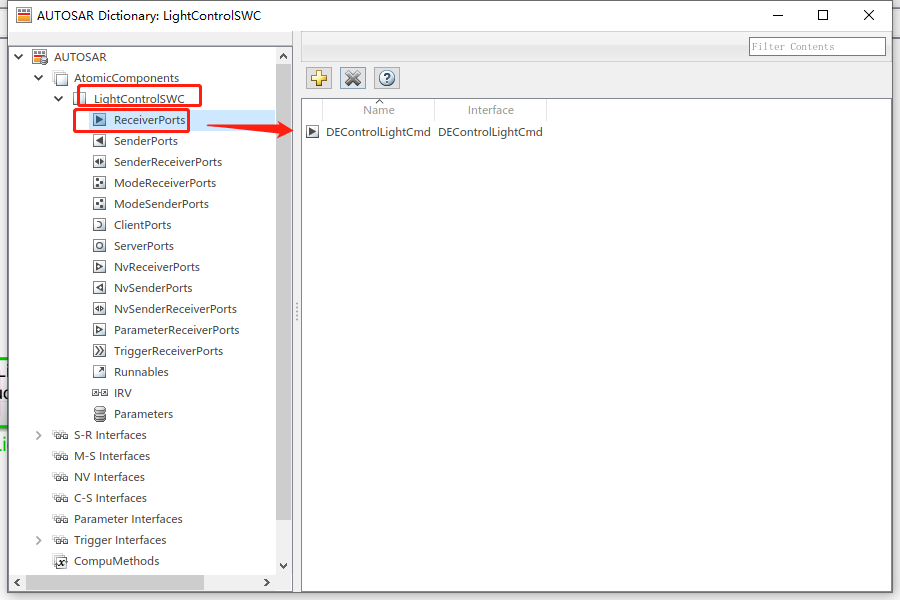Image resolution: width=900 pixels, height=600 pixels.
Task: Click the tree scrollbar down arrow
Action: tap(284, 566)
